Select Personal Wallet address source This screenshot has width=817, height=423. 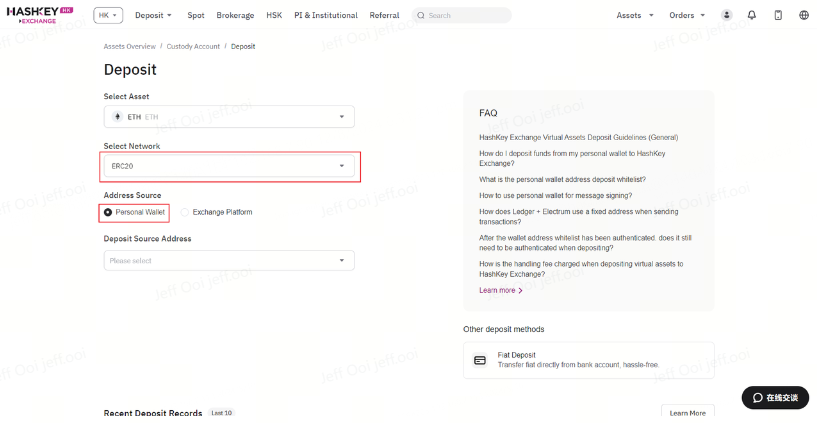coord(134,213)
